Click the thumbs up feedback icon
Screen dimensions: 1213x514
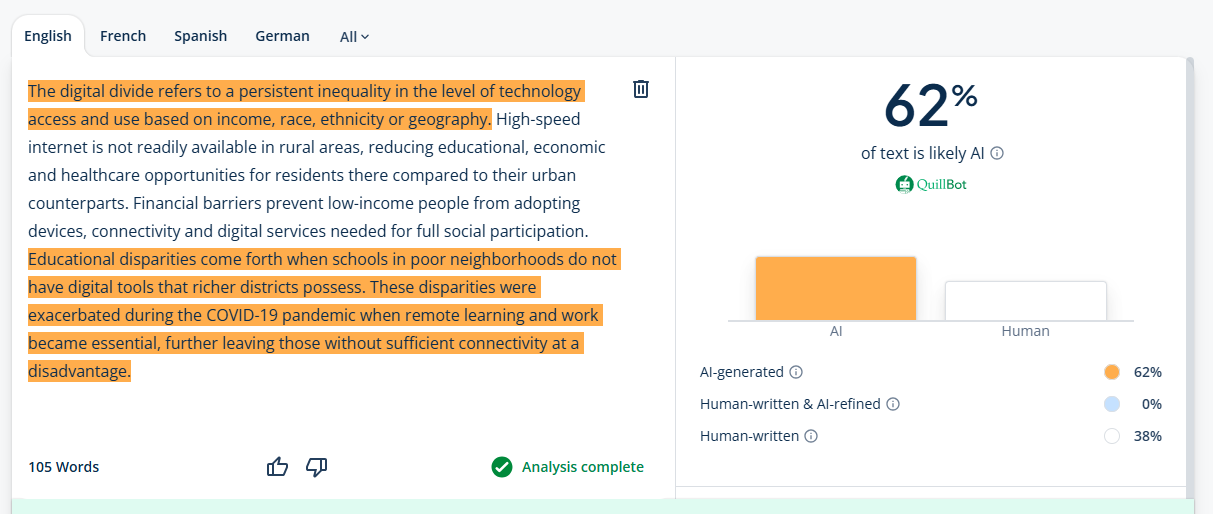(x=277, y=467)
